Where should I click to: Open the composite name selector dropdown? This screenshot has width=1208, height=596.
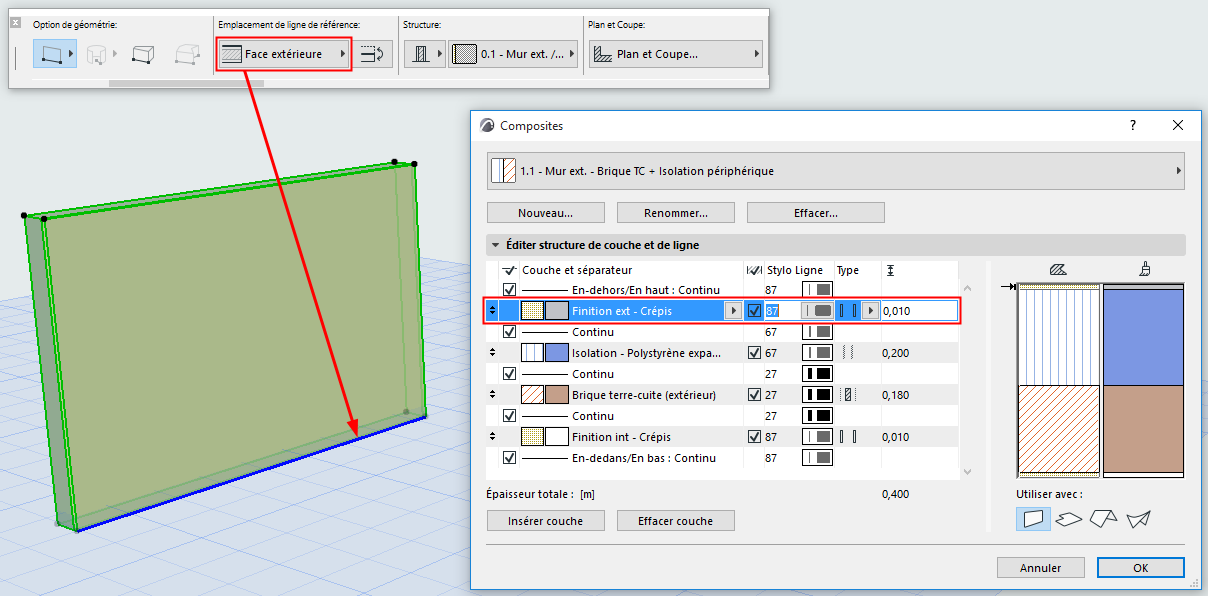point(836,171)
